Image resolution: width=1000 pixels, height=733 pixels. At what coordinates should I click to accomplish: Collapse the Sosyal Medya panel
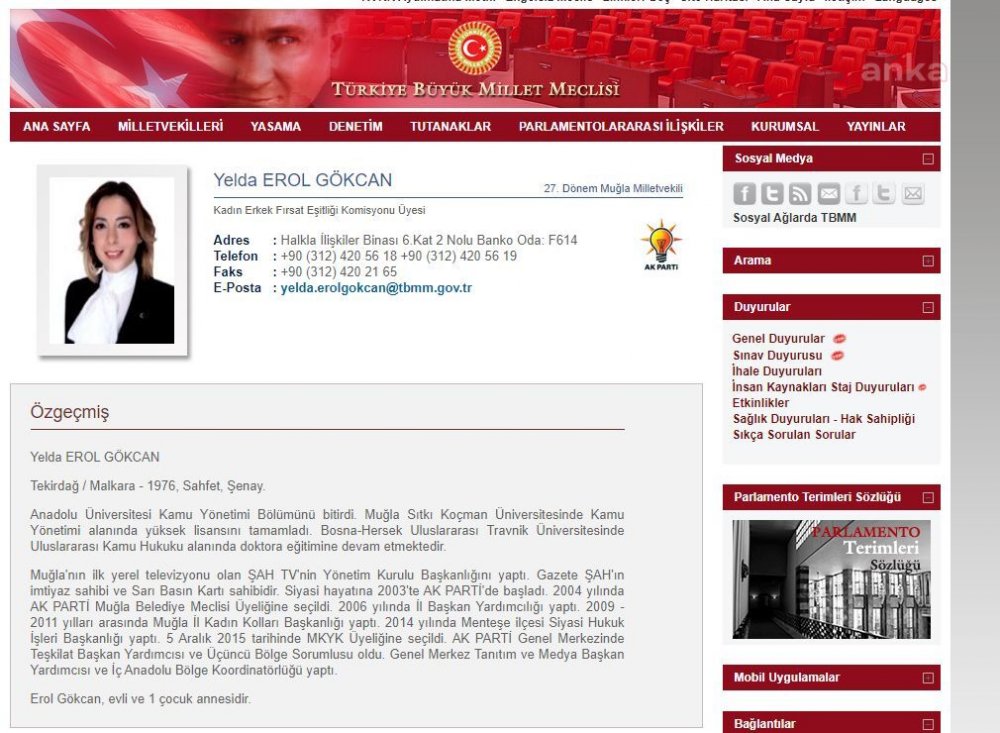(x=928, y=159)
